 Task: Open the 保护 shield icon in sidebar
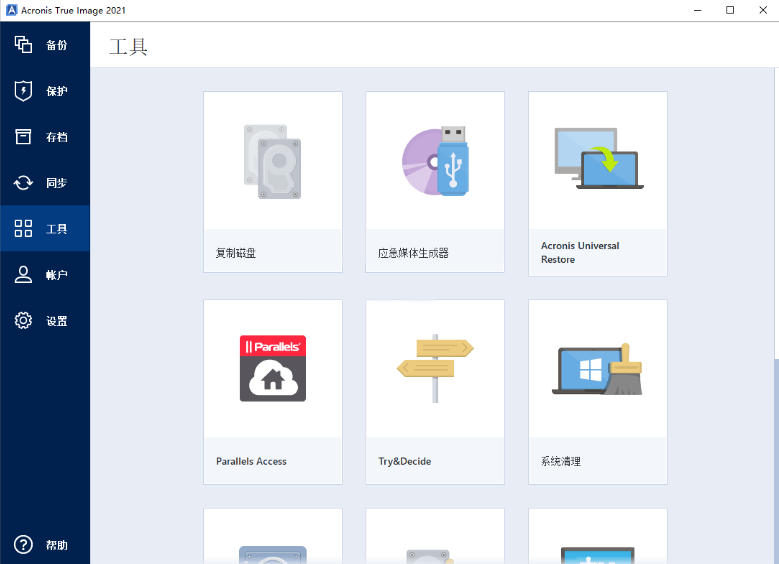23,90
